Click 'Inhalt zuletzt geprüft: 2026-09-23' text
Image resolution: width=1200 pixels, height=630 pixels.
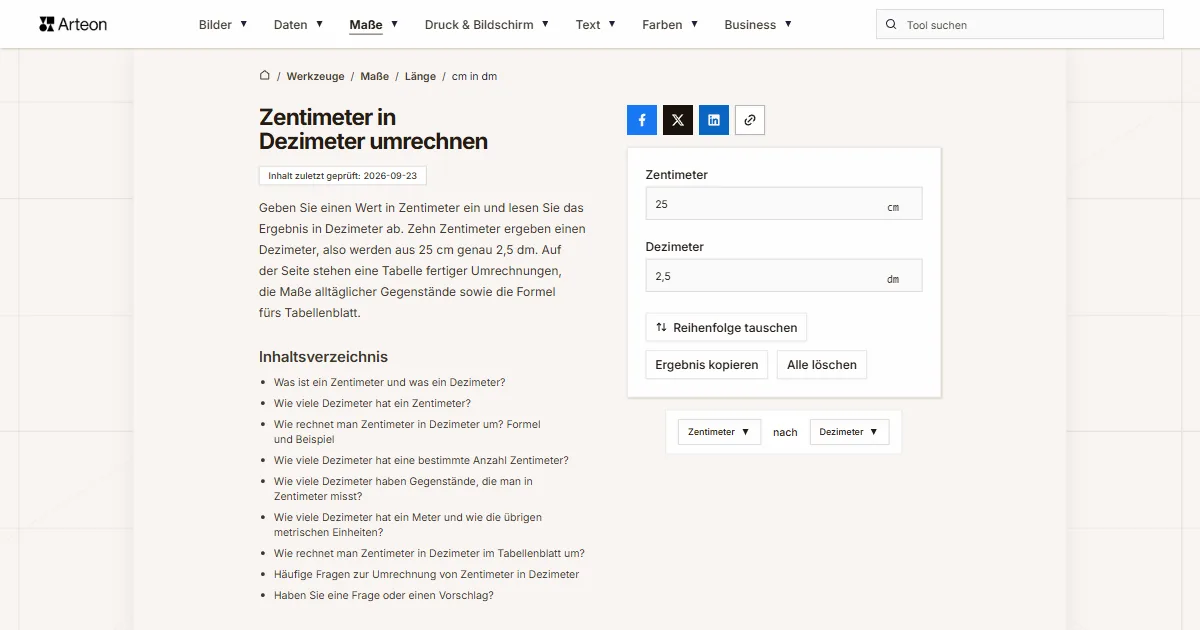pyautogui.click(x=343, y=176)
